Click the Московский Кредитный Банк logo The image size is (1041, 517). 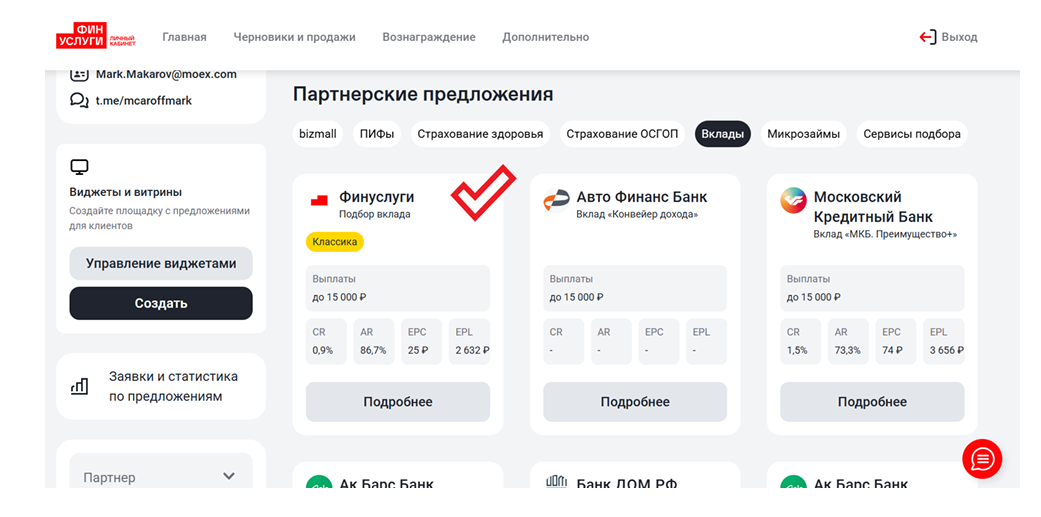pyautogui.click(x=793, y=201)
